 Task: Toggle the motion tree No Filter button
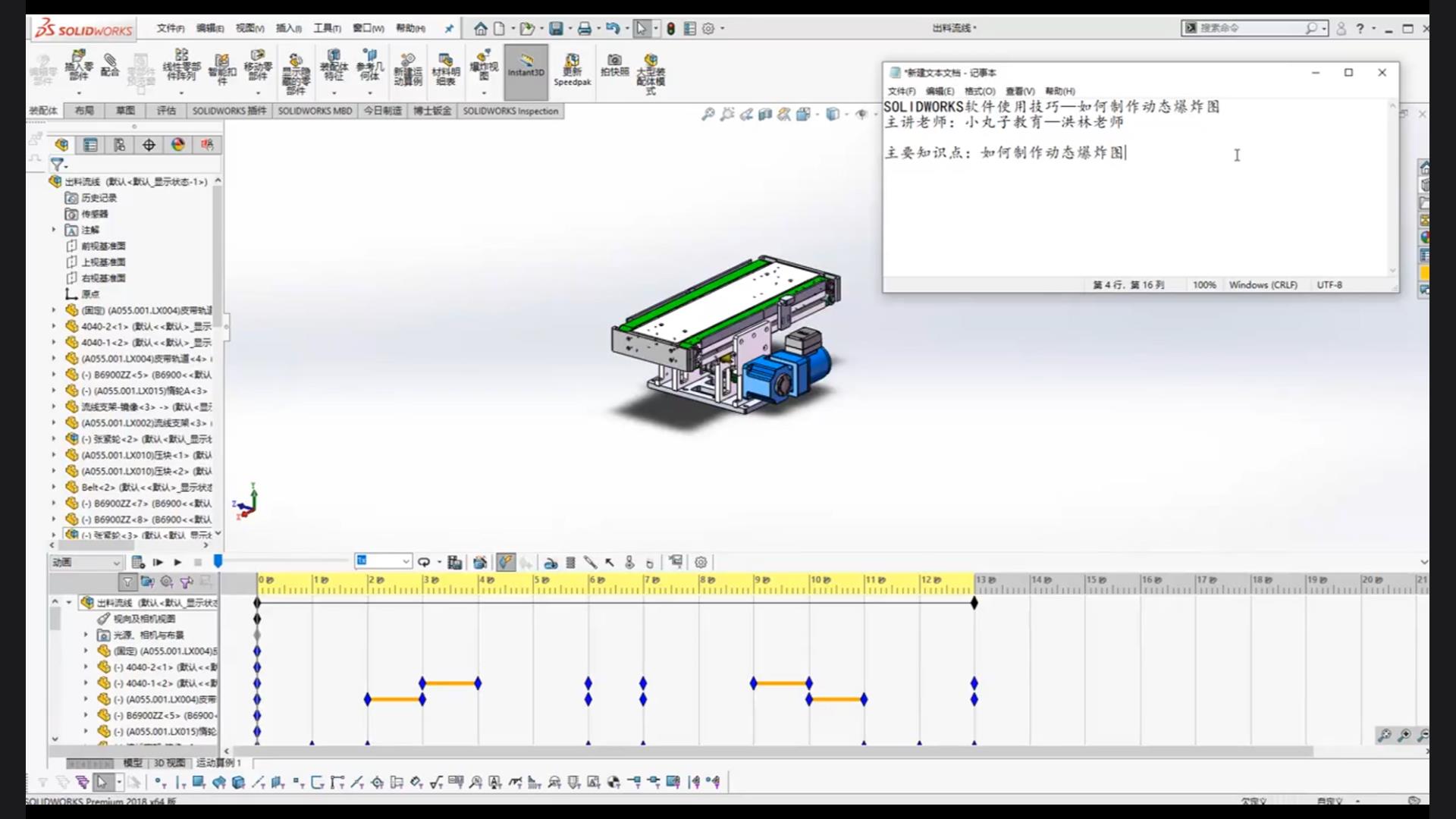pos(127,582)
